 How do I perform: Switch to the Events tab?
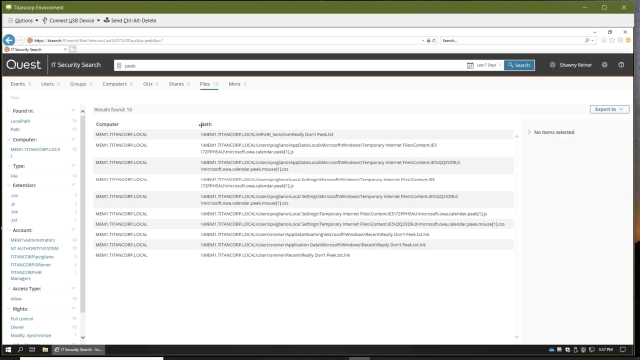pyautogui.click(x=20, y=84)
